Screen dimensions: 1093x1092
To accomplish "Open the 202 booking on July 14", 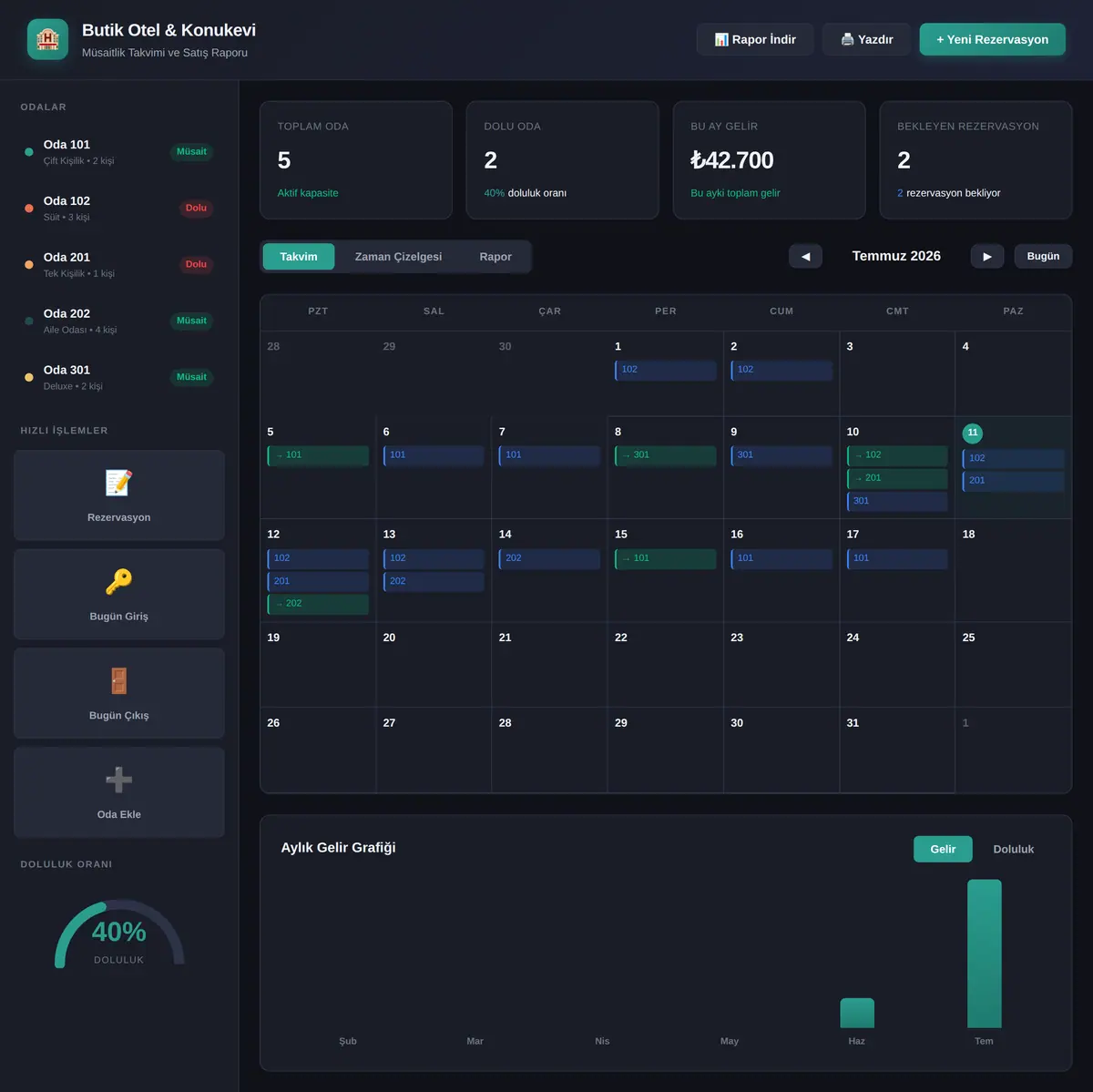I will point(549,558).
